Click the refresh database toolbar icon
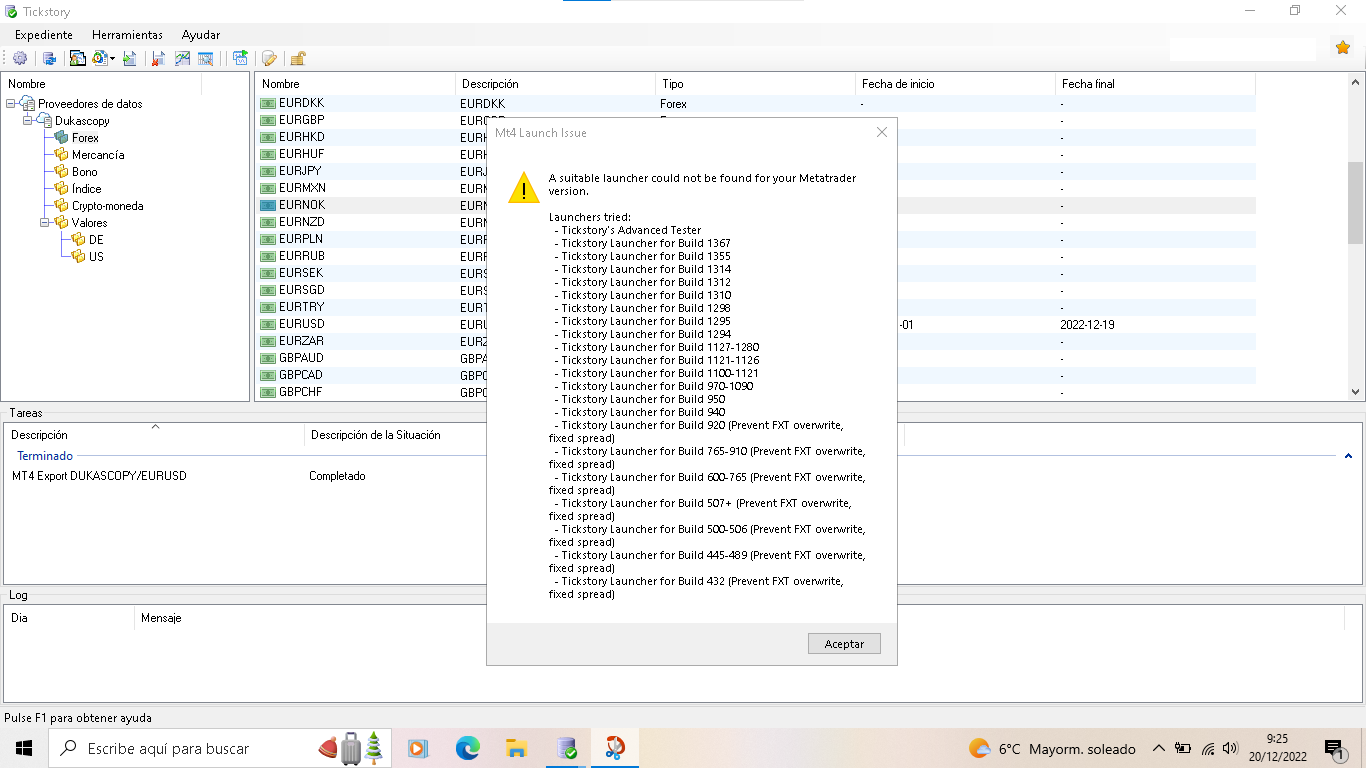 click(x=49, y=58)
